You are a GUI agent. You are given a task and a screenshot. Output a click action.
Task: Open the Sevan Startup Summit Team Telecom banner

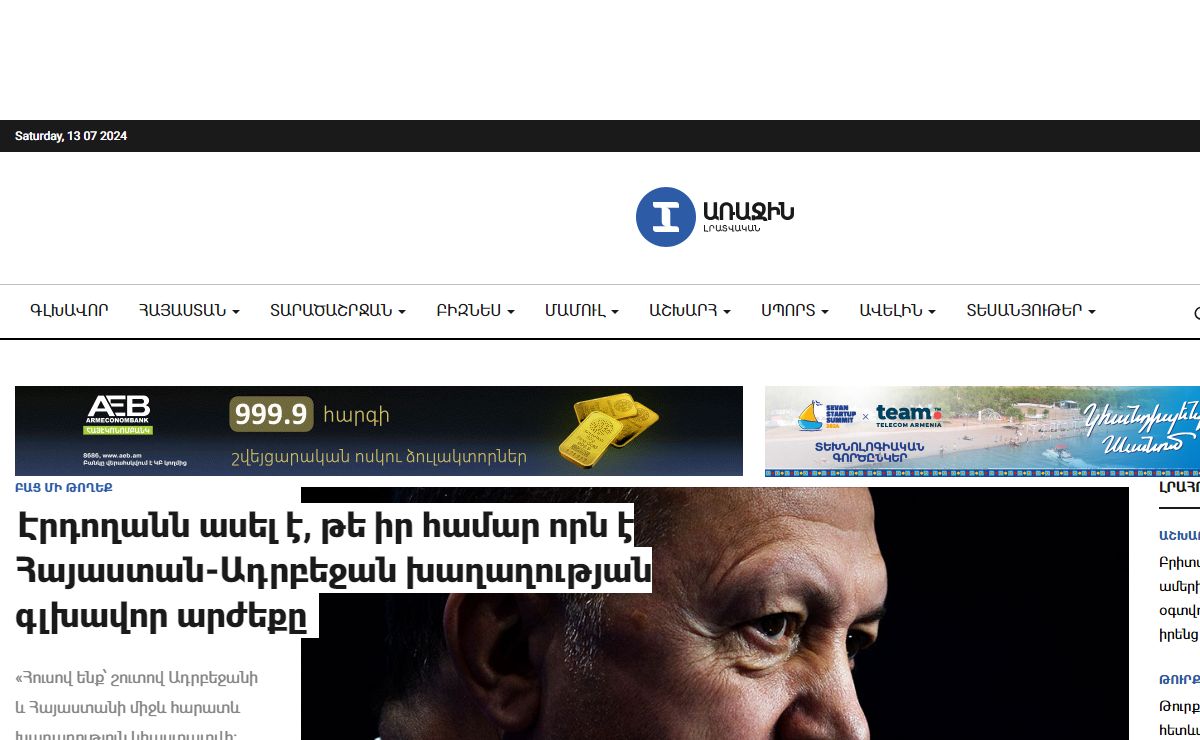(982, 431)
